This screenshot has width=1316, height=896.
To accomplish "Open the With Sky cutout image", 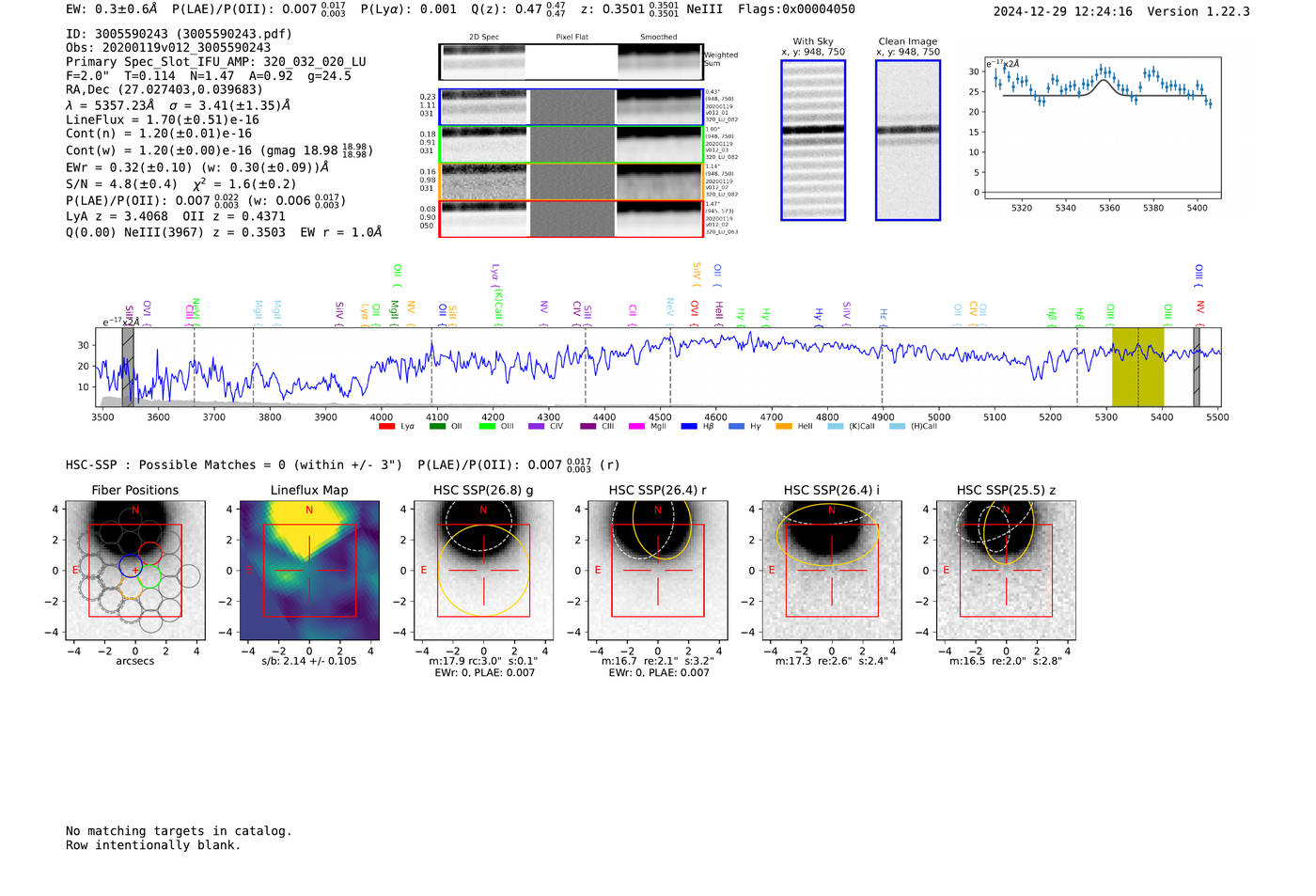I will coord(813,140).
